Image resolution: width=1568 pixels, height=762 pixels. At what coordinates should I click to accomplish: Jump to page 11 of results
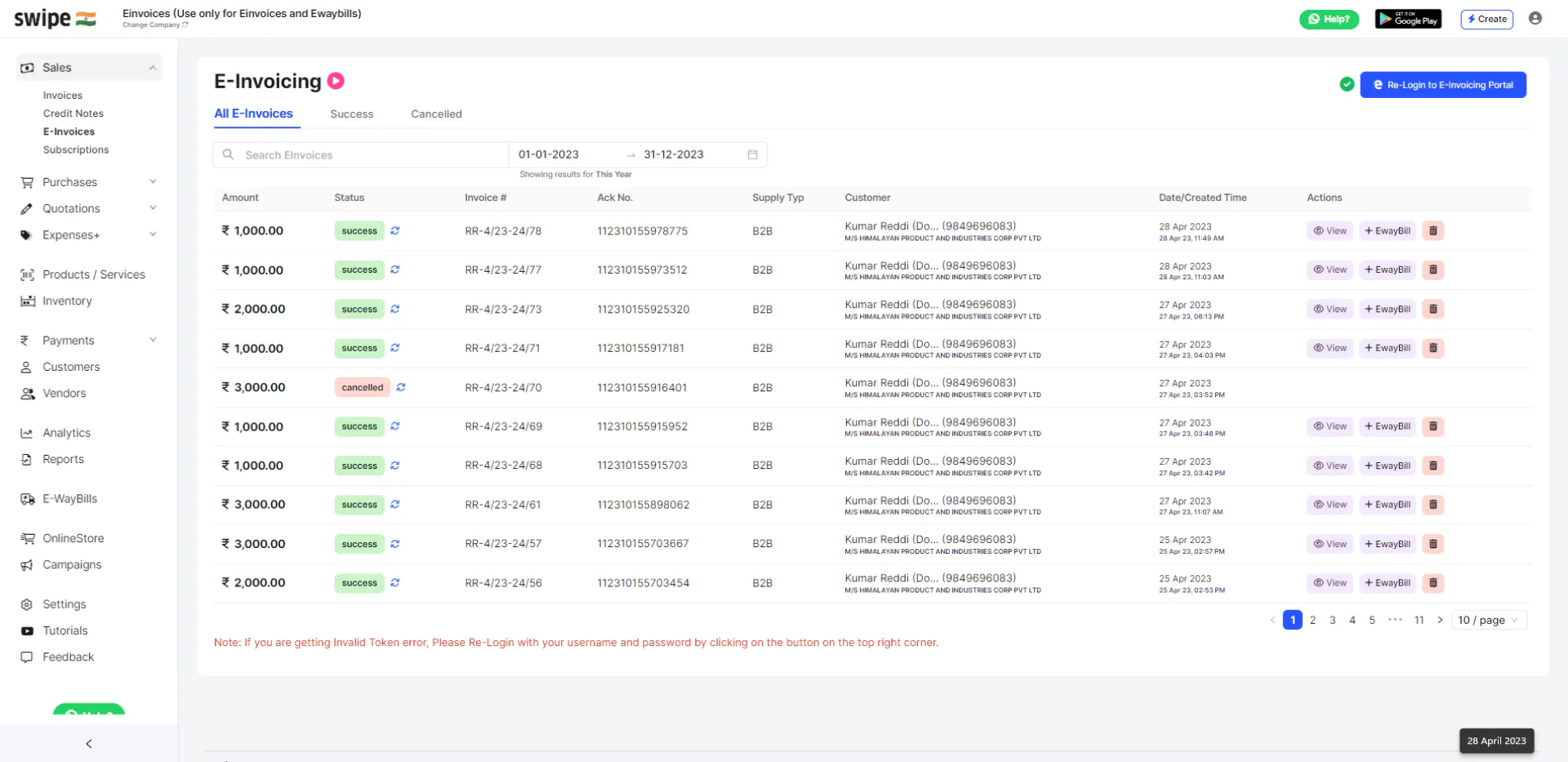coord(1419,621)
